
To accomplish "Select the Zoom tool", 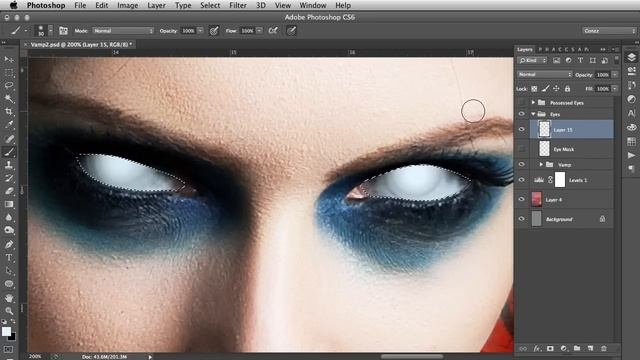I will point(9,311).
